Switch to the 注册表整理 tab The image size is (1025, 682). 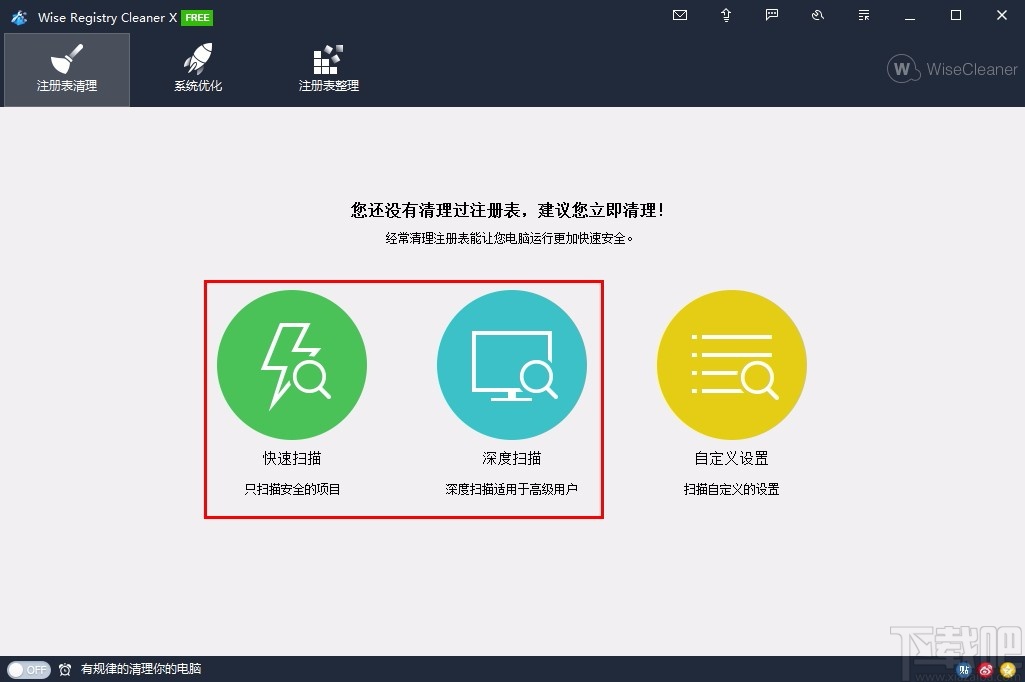(327, 69)
